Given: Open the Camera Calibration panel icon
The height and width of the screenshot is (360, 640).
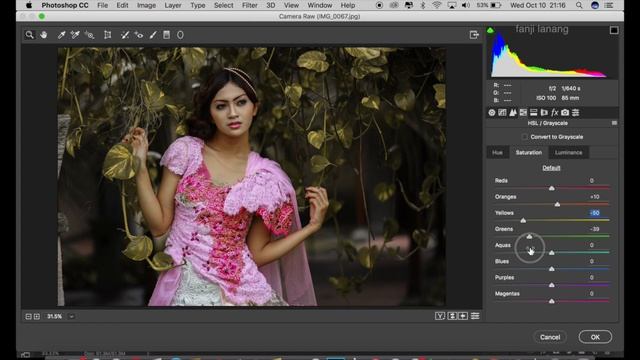Looking at the screenshot, I should point(565,113).
